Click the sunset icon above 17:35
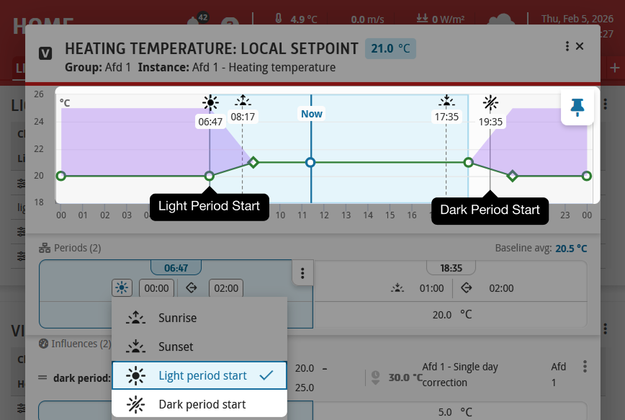625x420 pixels. pos(447,101)
